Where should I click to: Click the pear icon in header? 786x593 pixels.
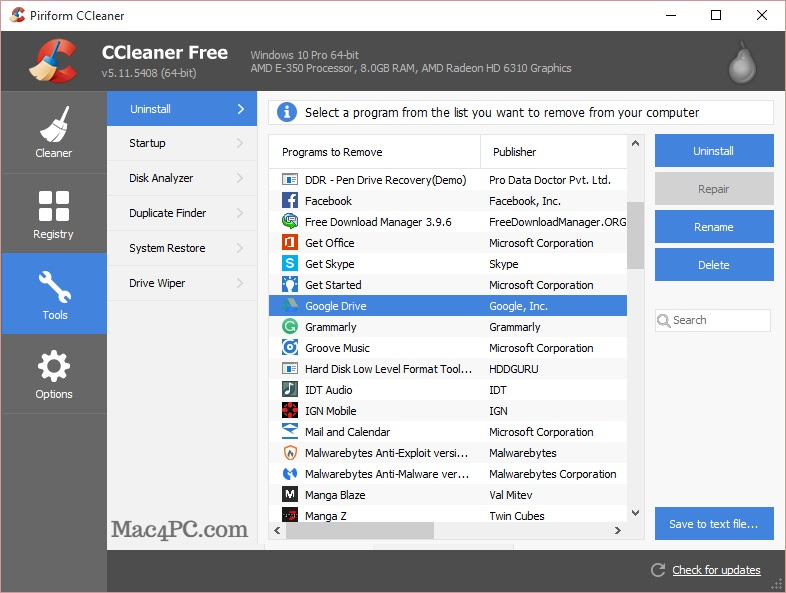pyautogui.click(x=742, y=64)
